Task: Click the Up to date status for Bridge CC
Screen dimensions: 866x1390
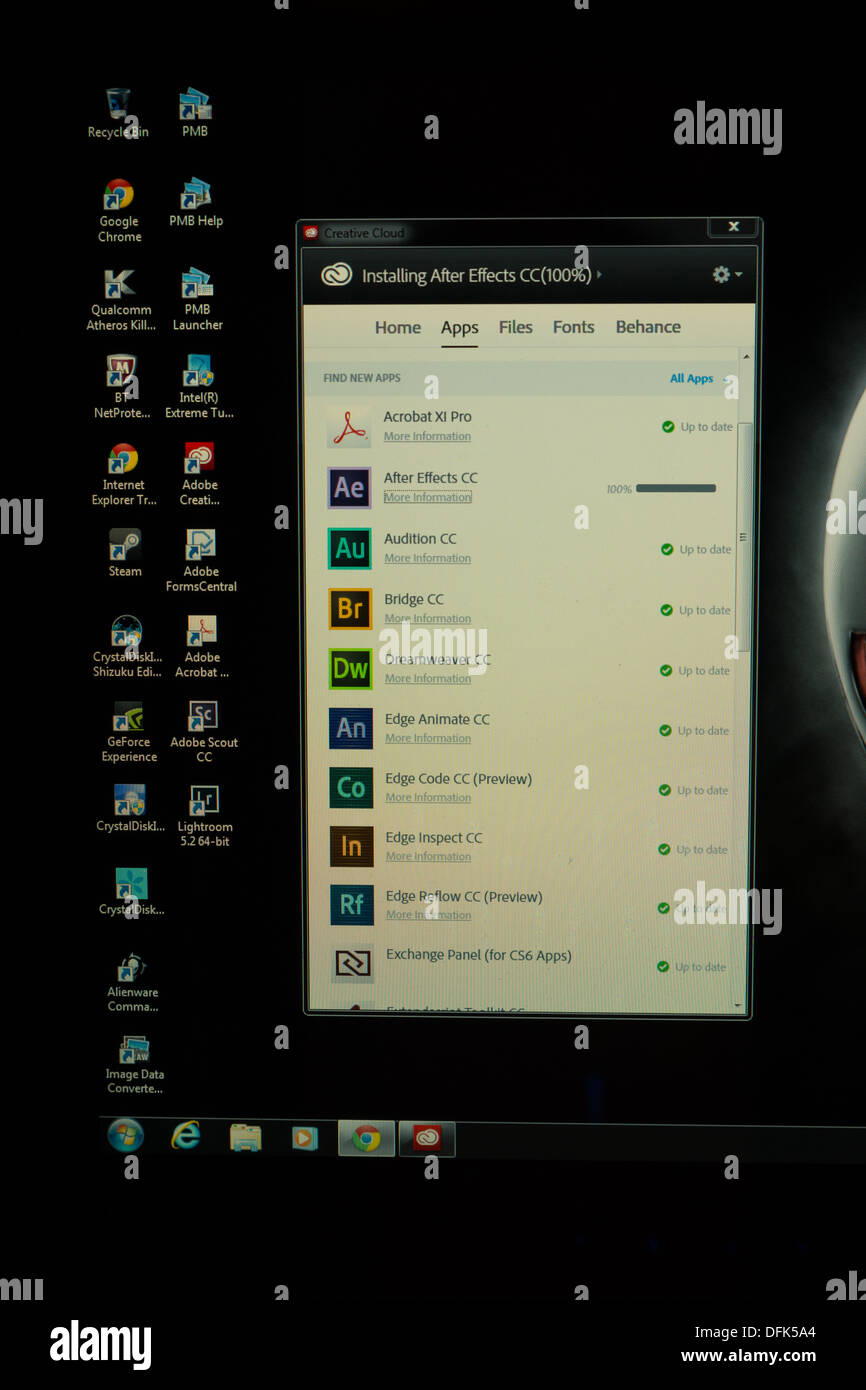Action: click(696, 611)
